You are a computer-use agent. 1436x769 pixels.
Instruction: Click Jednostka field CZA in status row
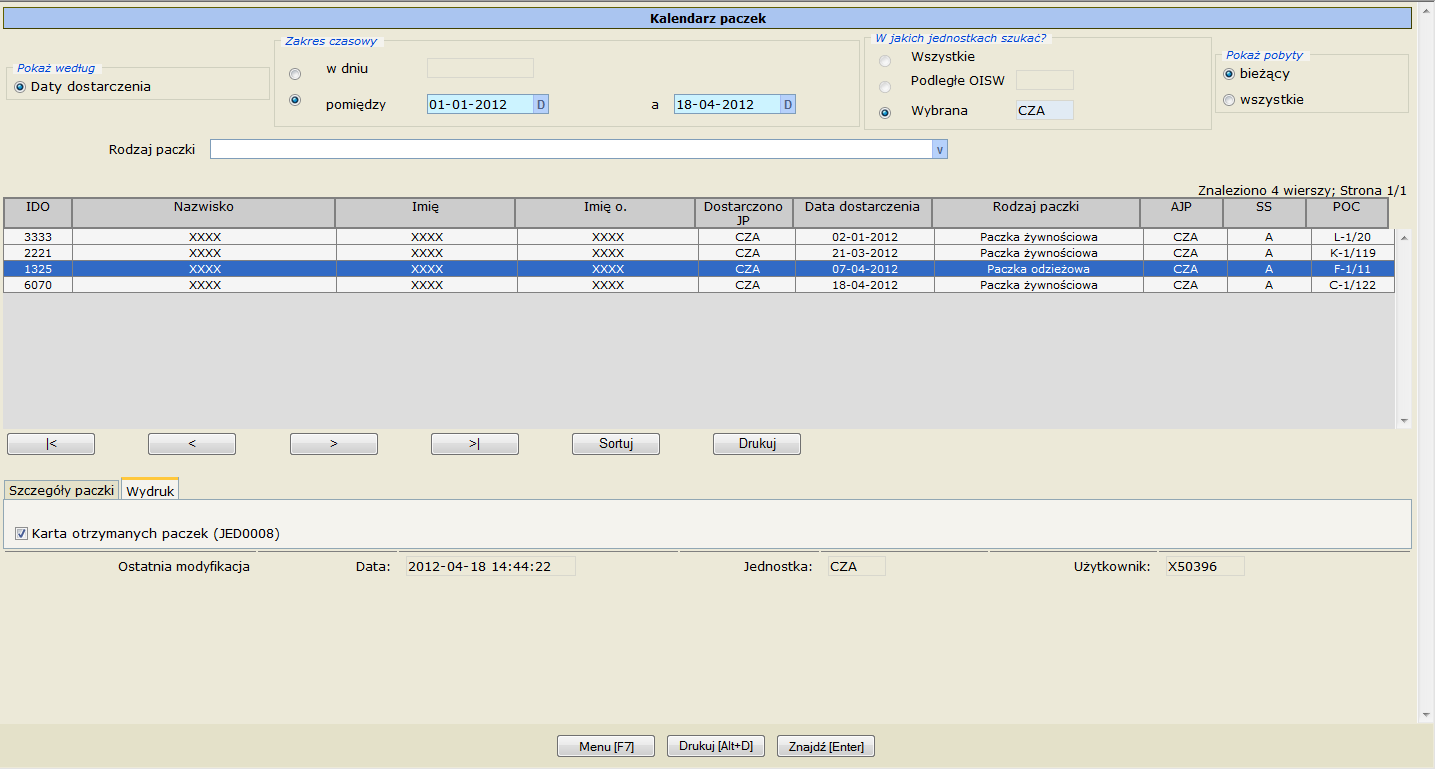coord(857,566)
